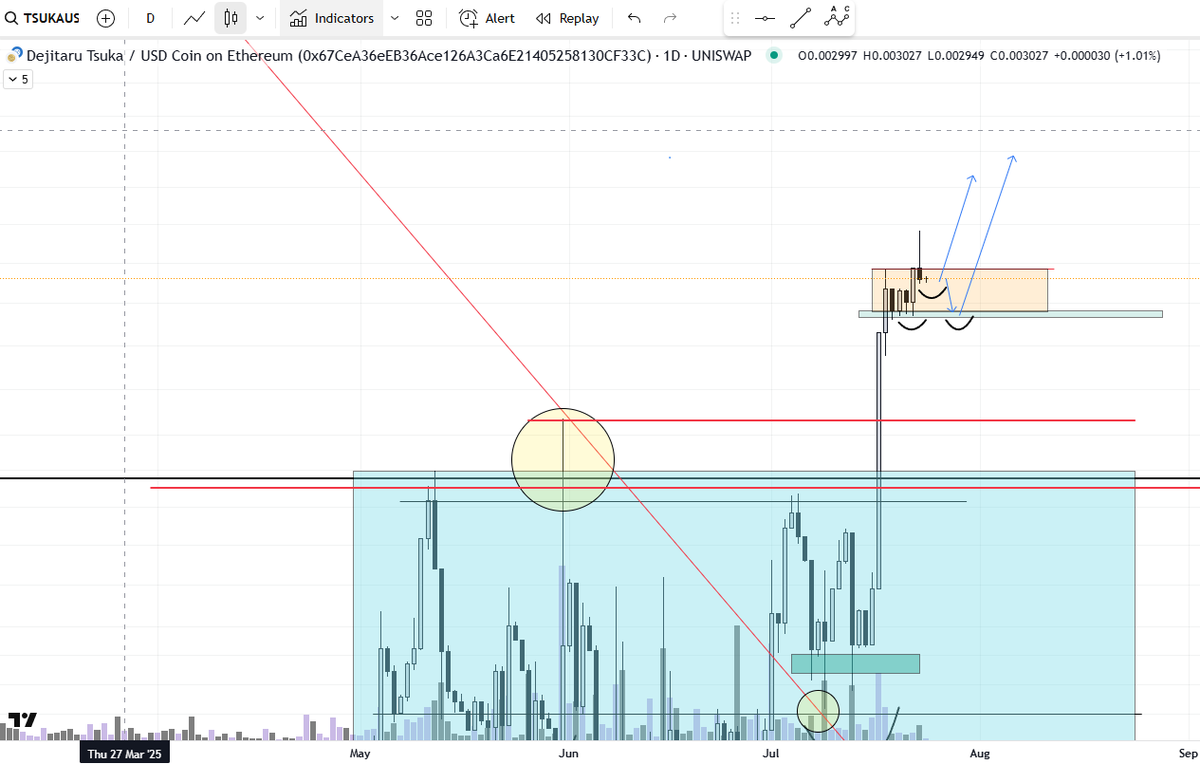Open the TSUKAUS symbol search

pyautogui.click(x=44, y=18)
